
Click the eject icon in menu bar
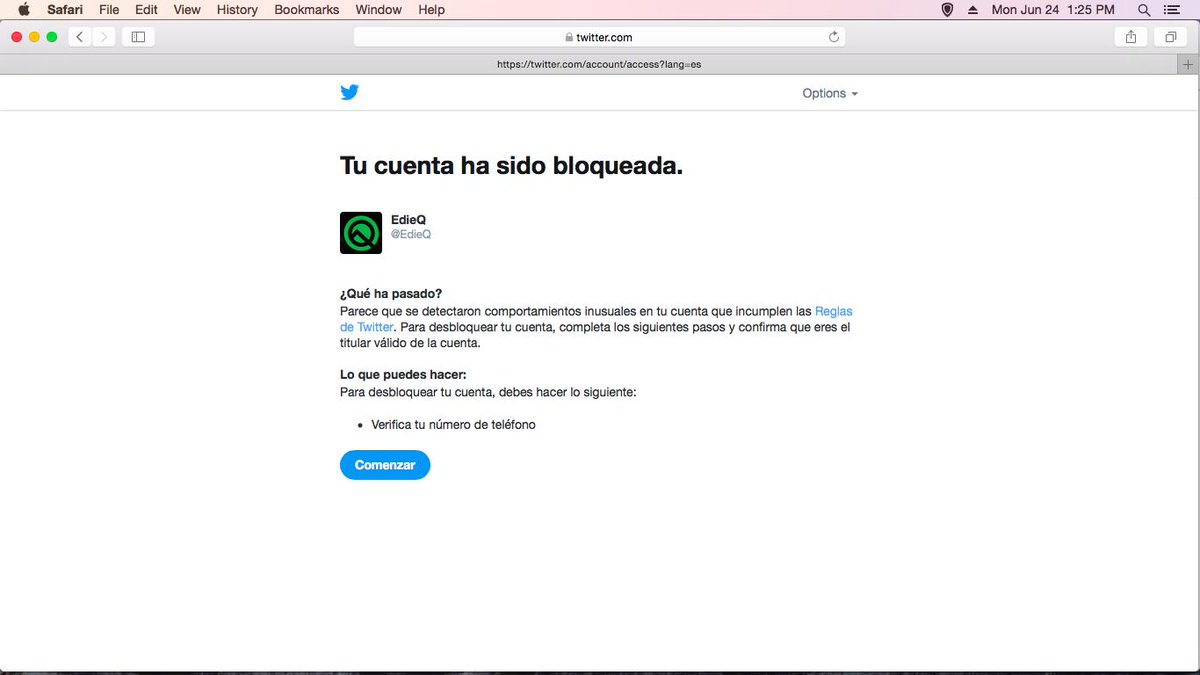[972, 10]
